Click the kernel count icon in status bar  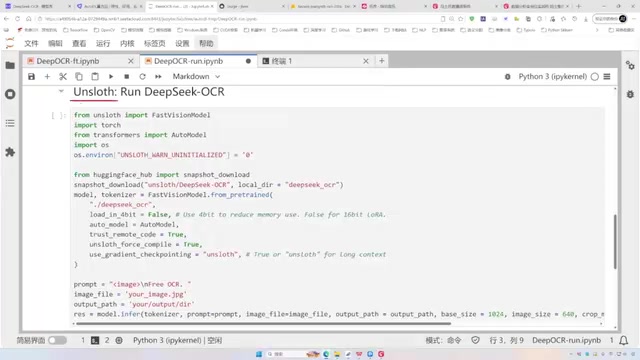pos(119,340)
